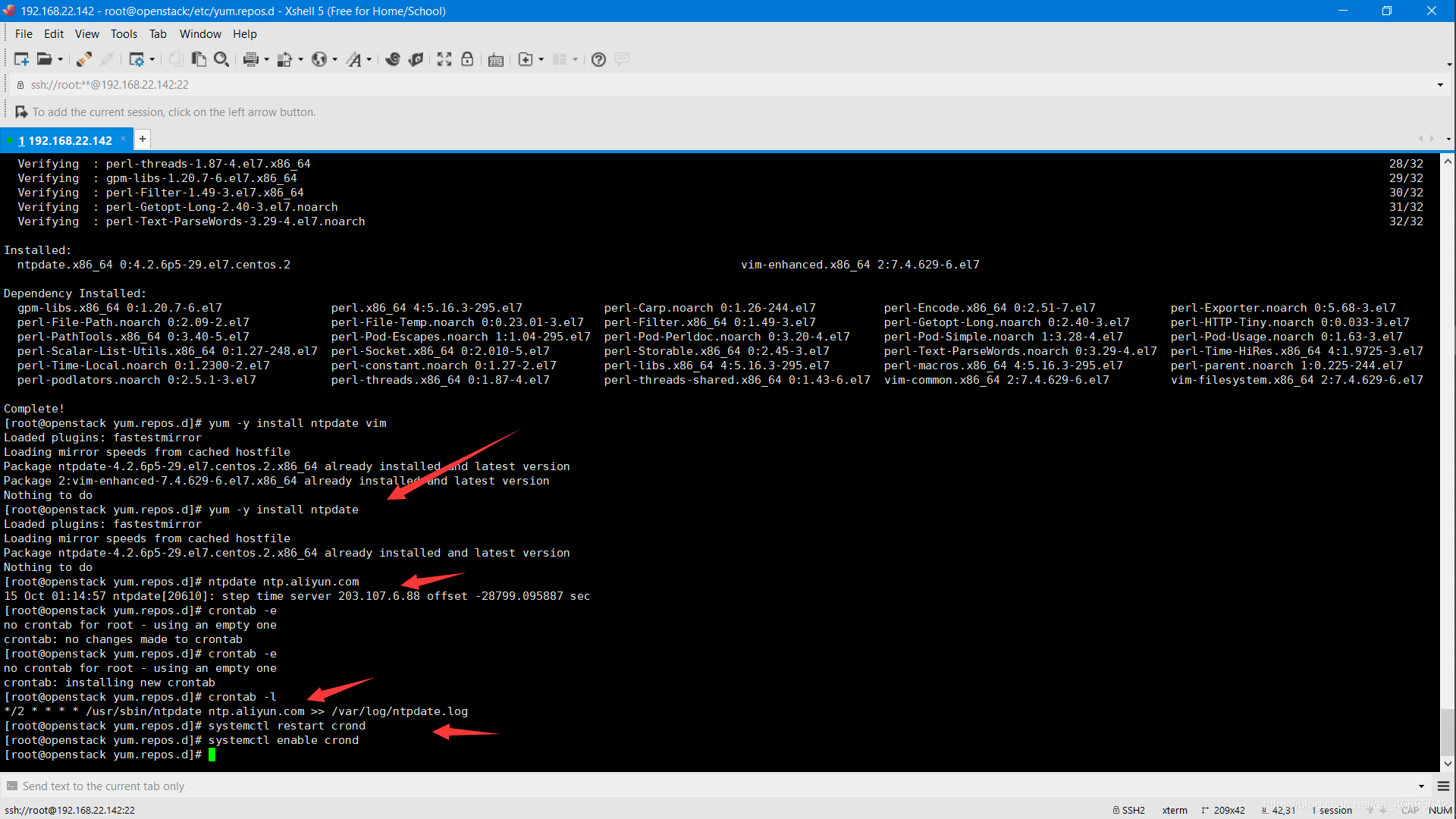Expand the file transfer dropdown arrow
Image resolution: width=1456 pixels, height=819 pixels.
point(301,59)
